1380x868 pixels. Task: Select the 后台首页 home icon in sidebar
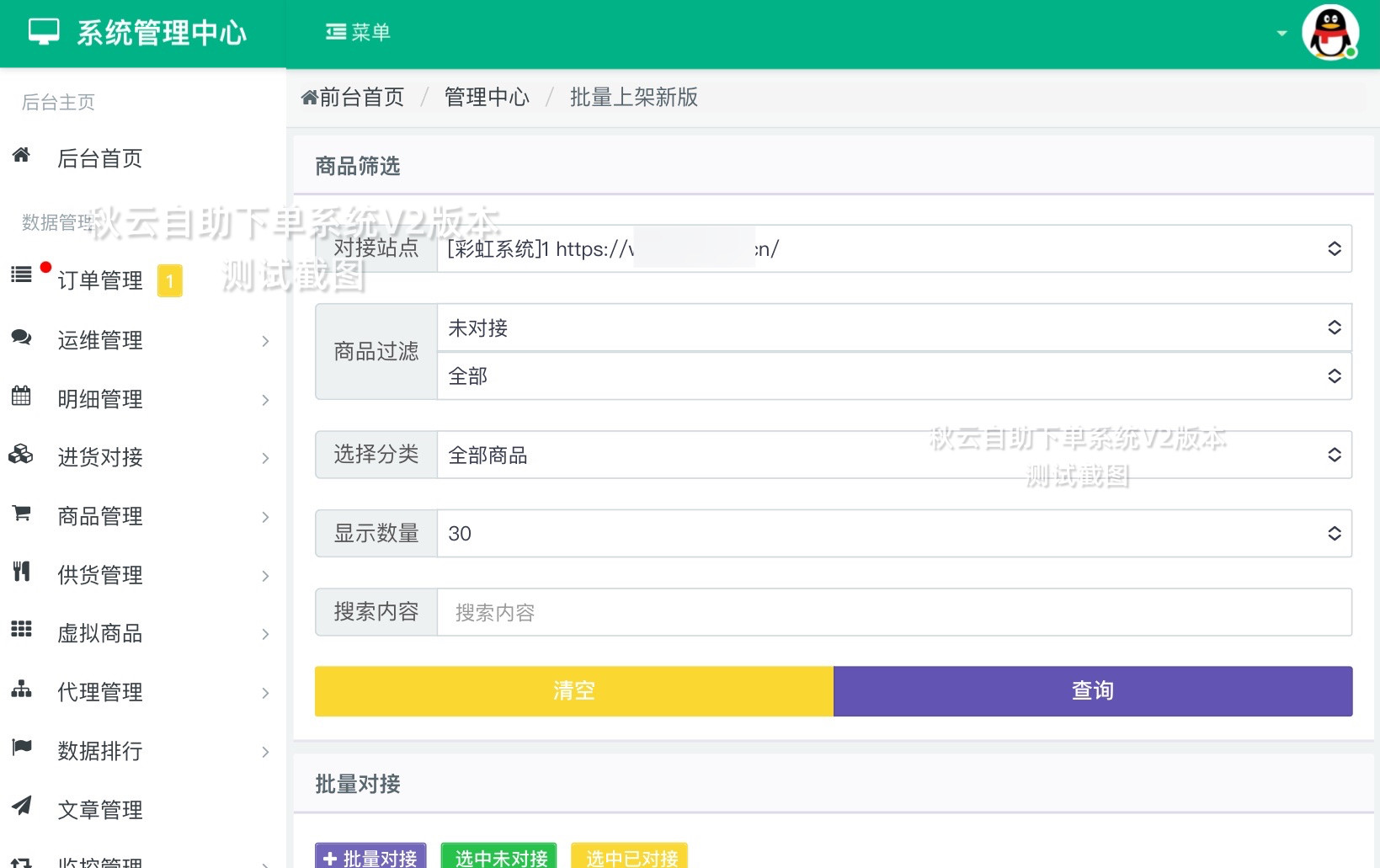tap(21, 157)
